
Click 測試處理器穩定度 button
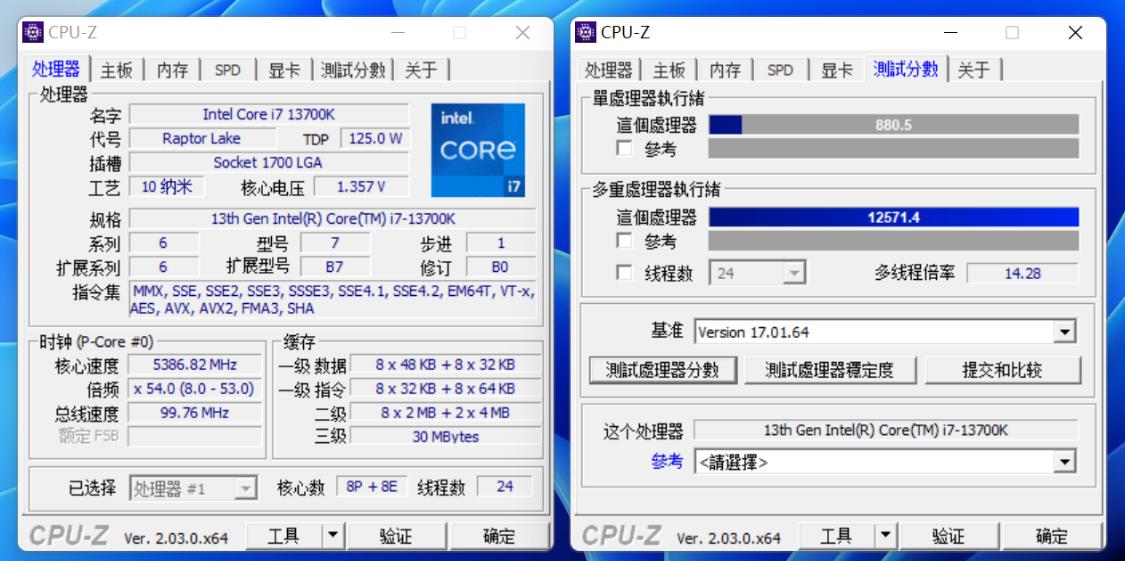point(829,370)
